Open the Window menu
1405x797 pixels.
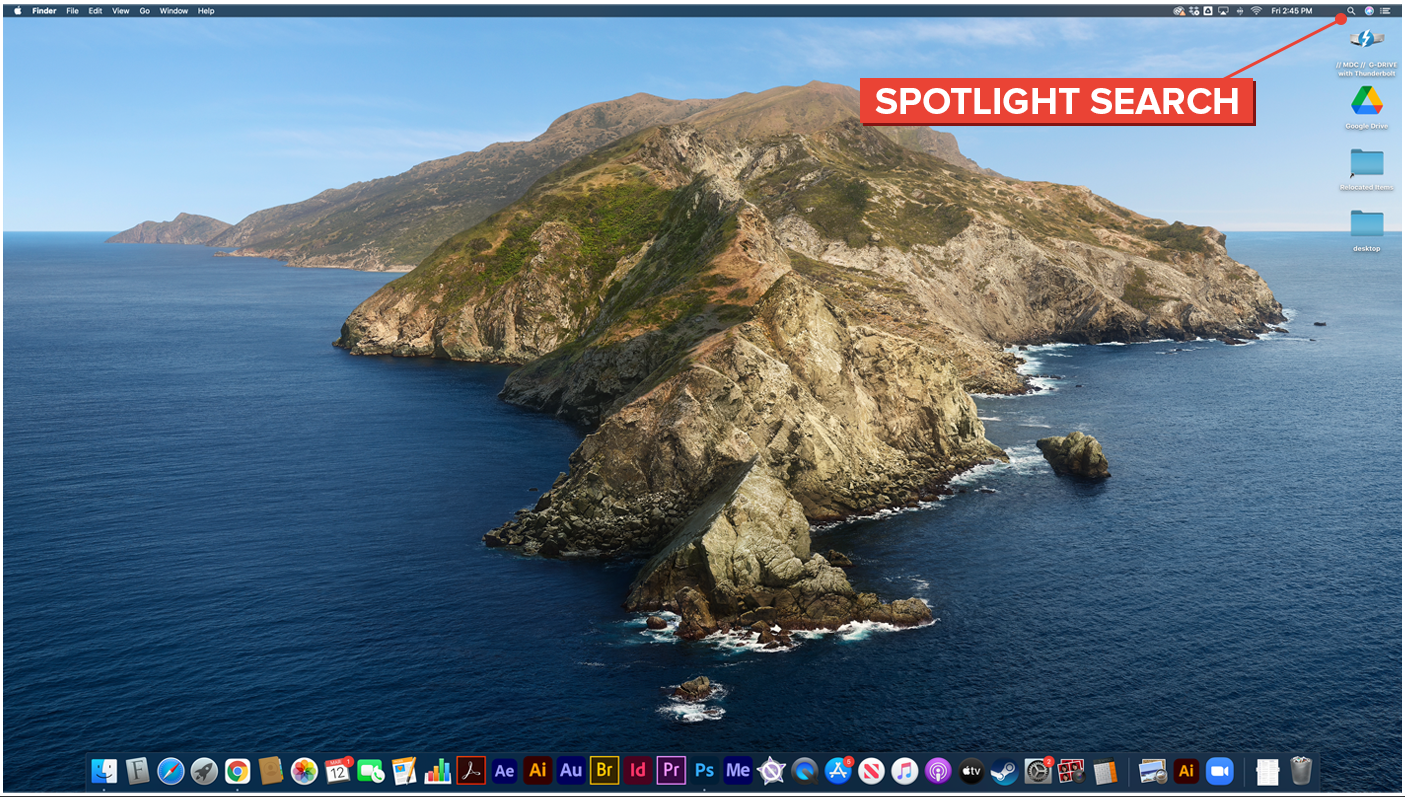coord(174,11)
